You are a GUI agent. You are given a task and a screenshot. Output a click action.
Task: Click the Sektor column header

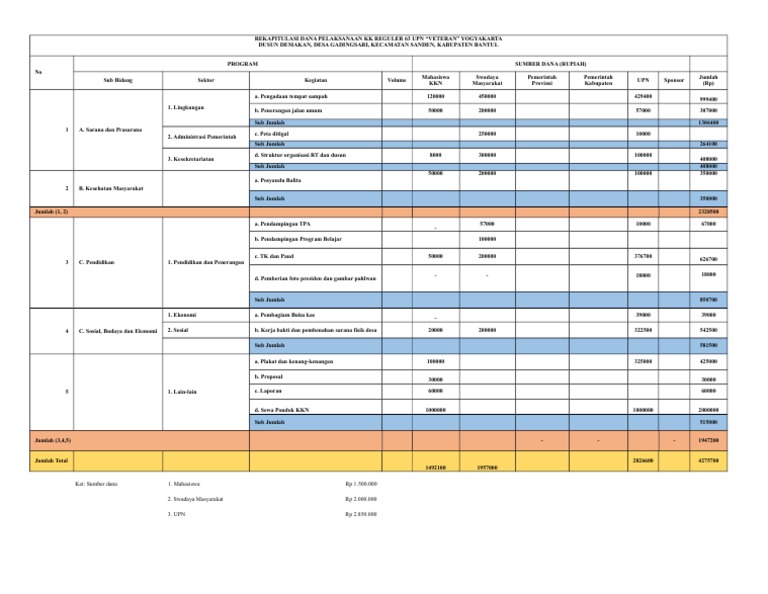(206, 80)
